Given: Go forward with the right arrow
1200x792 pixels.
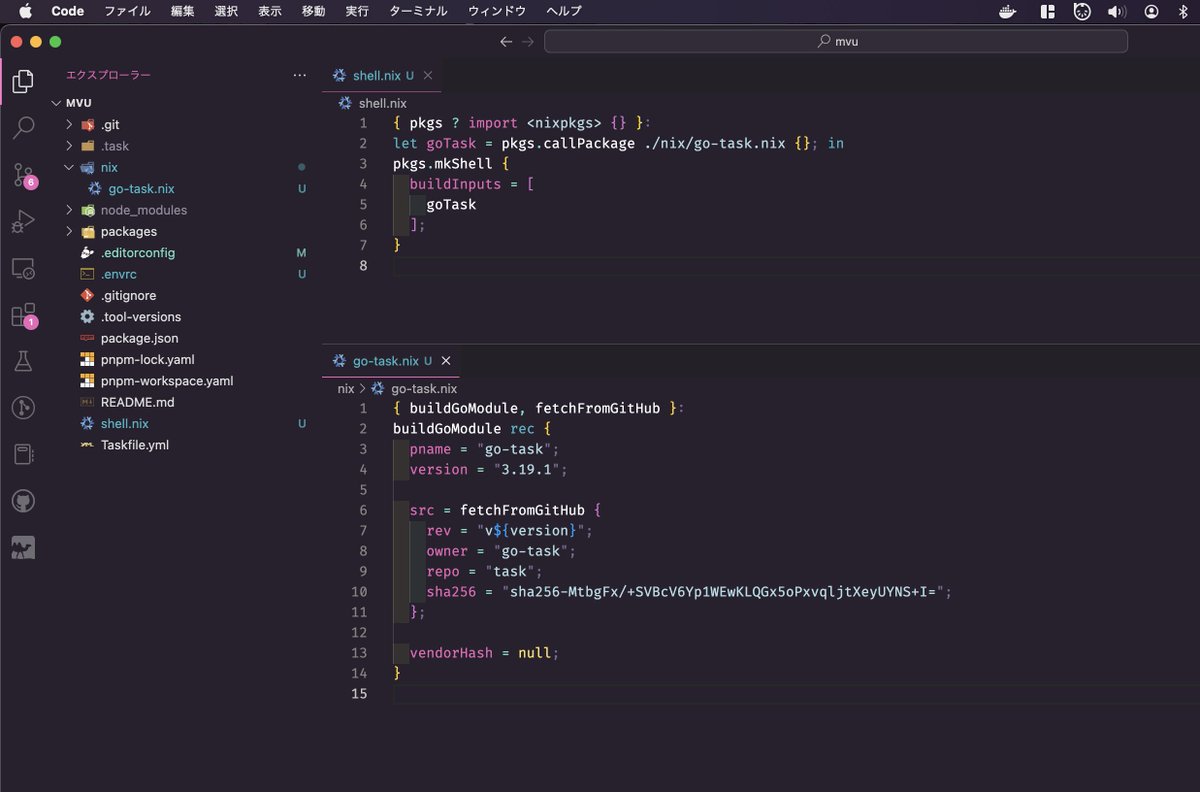Looking at the screenshot, I should coord(528,42).
